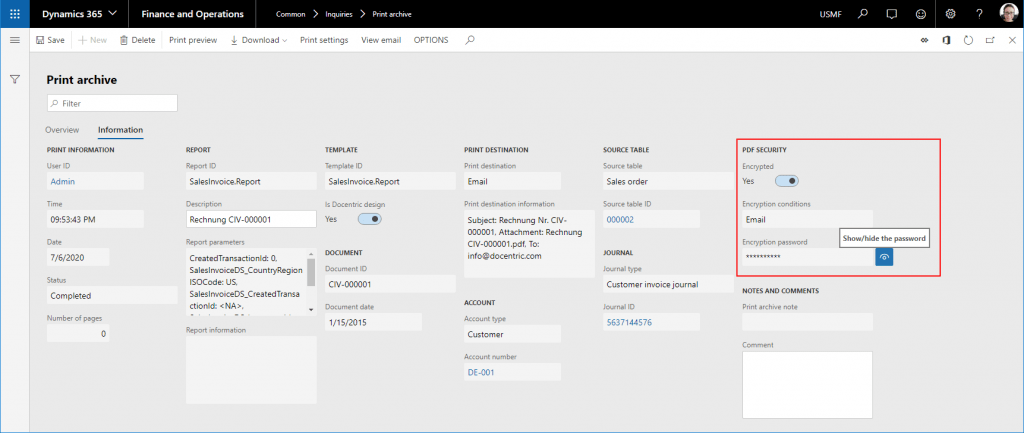Image resolution: width=1024 pixels, height=433 pixels.
Task: Close the Print archive form
Action: [x=1012, y=40]
